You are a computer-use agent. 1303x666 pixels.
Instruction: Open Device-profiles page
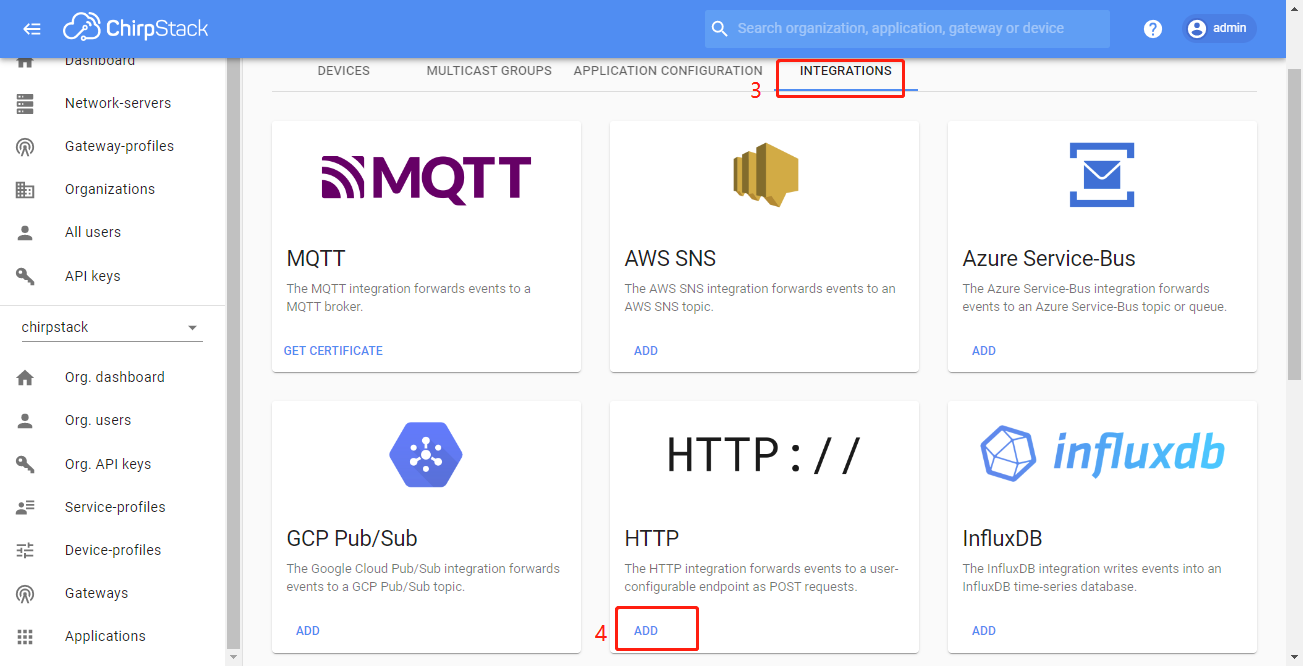click(113, 550)
